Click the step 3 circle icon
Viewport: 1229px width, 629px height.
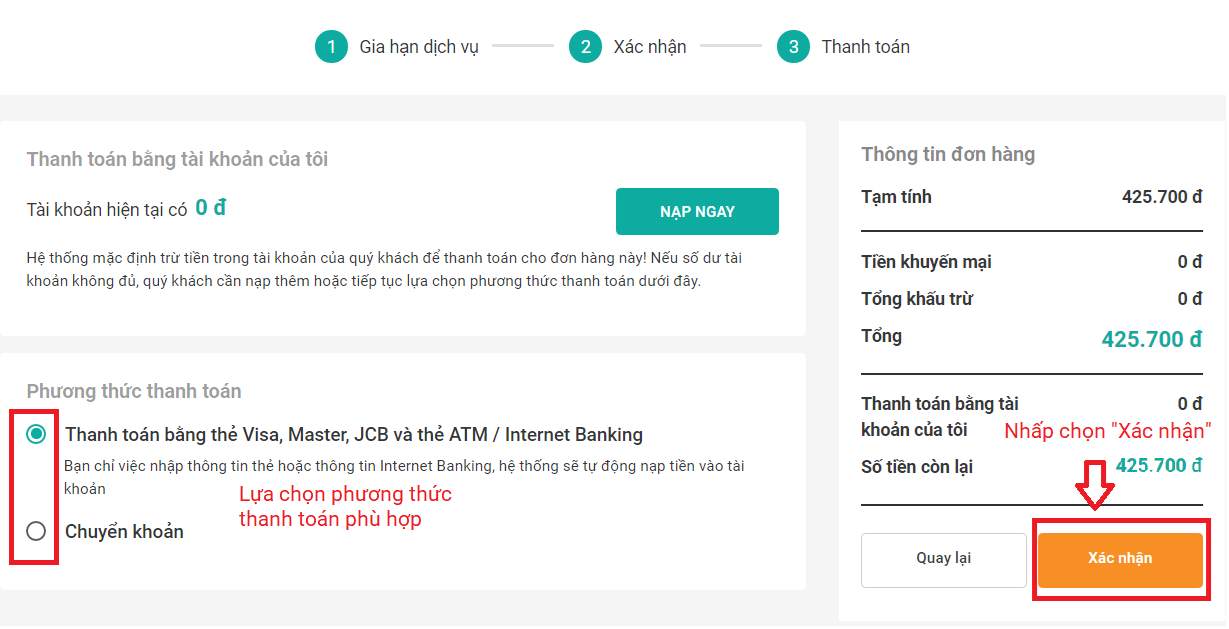pos(793,47)
